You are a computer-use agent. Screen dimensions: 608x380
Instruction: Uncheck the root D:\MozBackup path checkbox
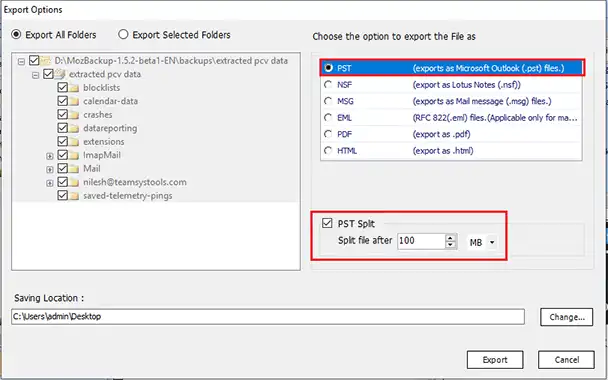click(34, 60)
